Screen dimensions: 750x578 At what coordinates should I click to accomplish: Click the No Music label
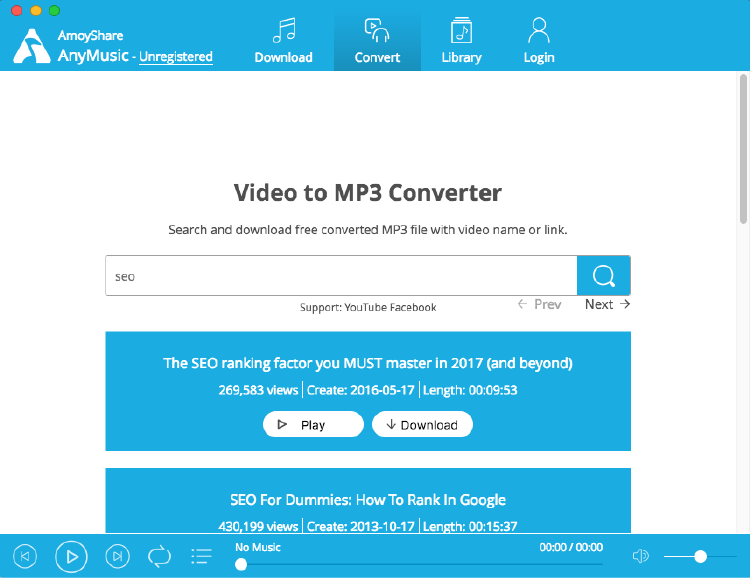258,547
